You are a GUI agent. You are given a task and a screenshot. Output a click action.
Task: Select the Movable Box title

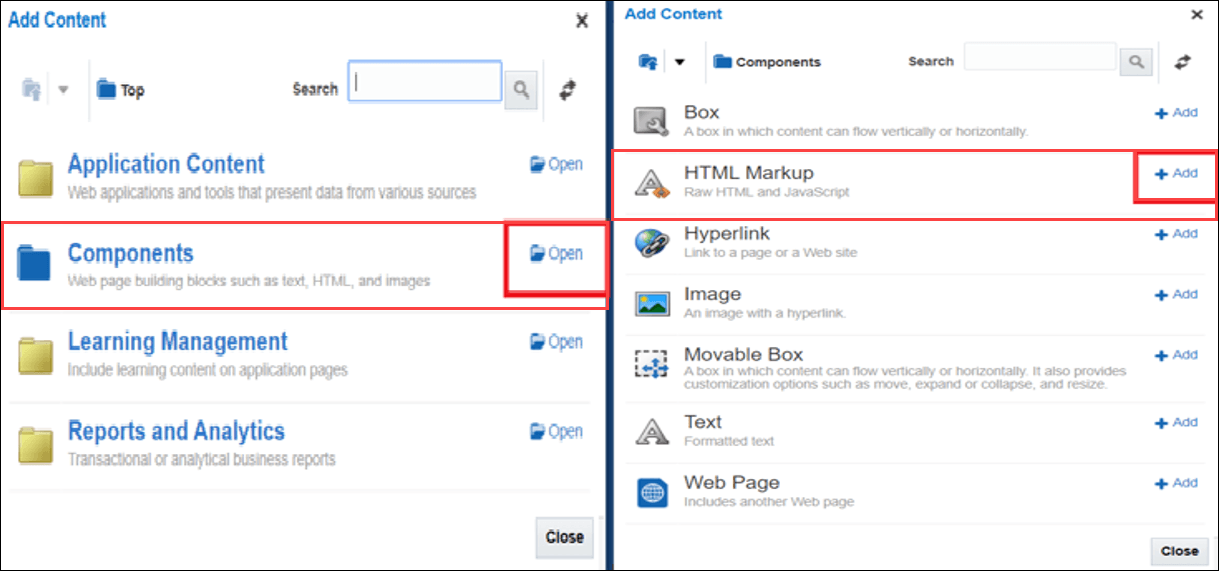point(743,354)
